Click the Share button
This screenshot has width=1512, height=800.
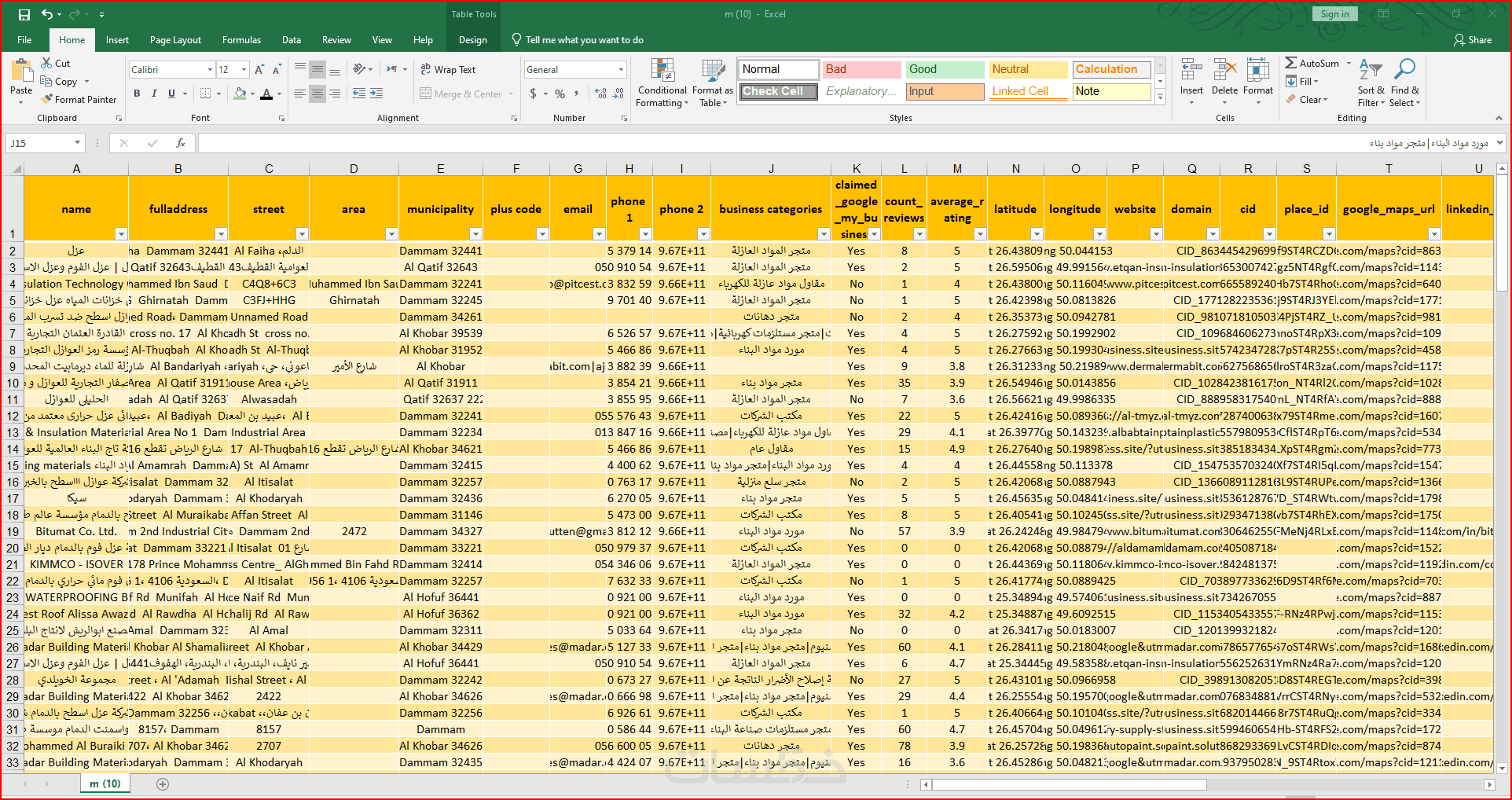point(1473,40)
